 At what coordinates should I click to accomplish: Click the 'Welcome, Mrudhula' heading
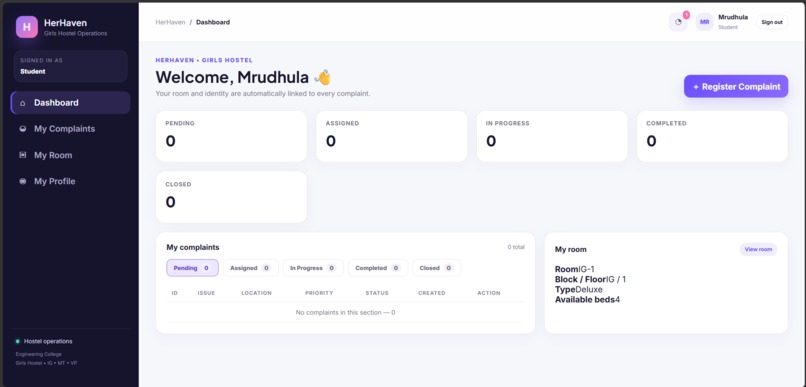244,78
